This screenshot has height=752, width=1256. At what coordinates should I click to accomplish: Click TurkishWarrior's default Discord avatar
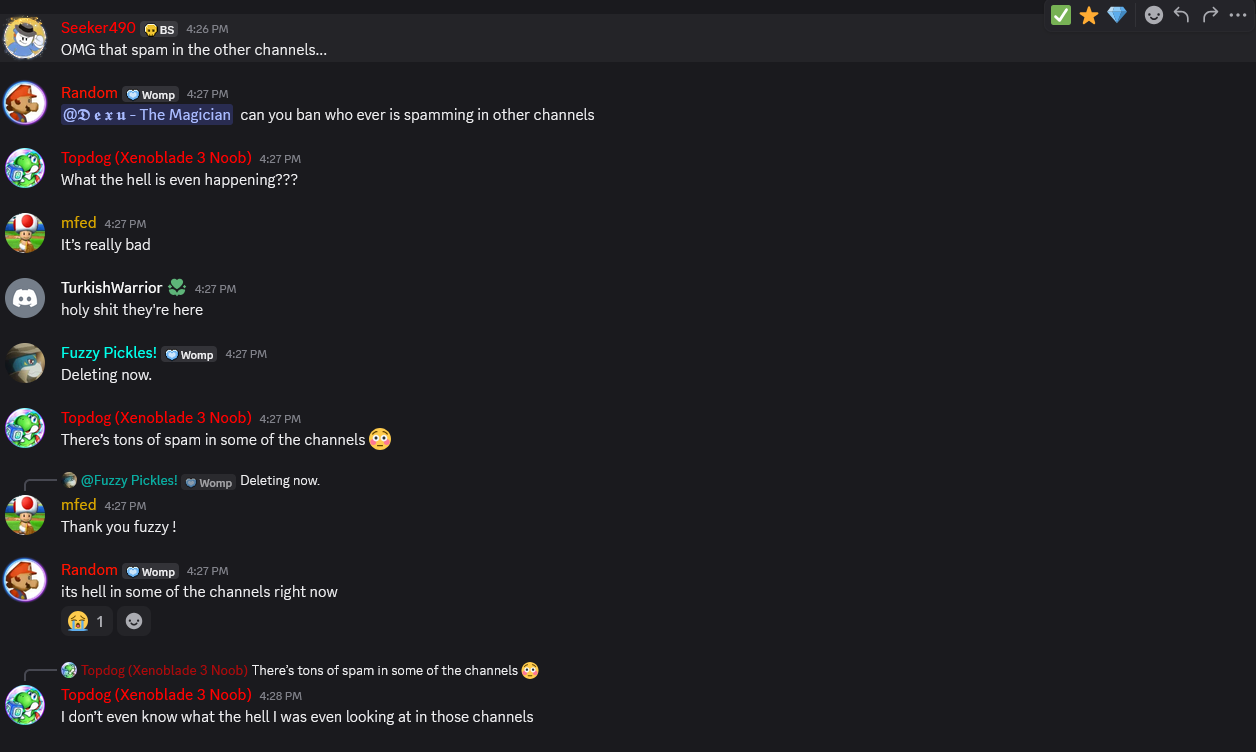(25, 298)
